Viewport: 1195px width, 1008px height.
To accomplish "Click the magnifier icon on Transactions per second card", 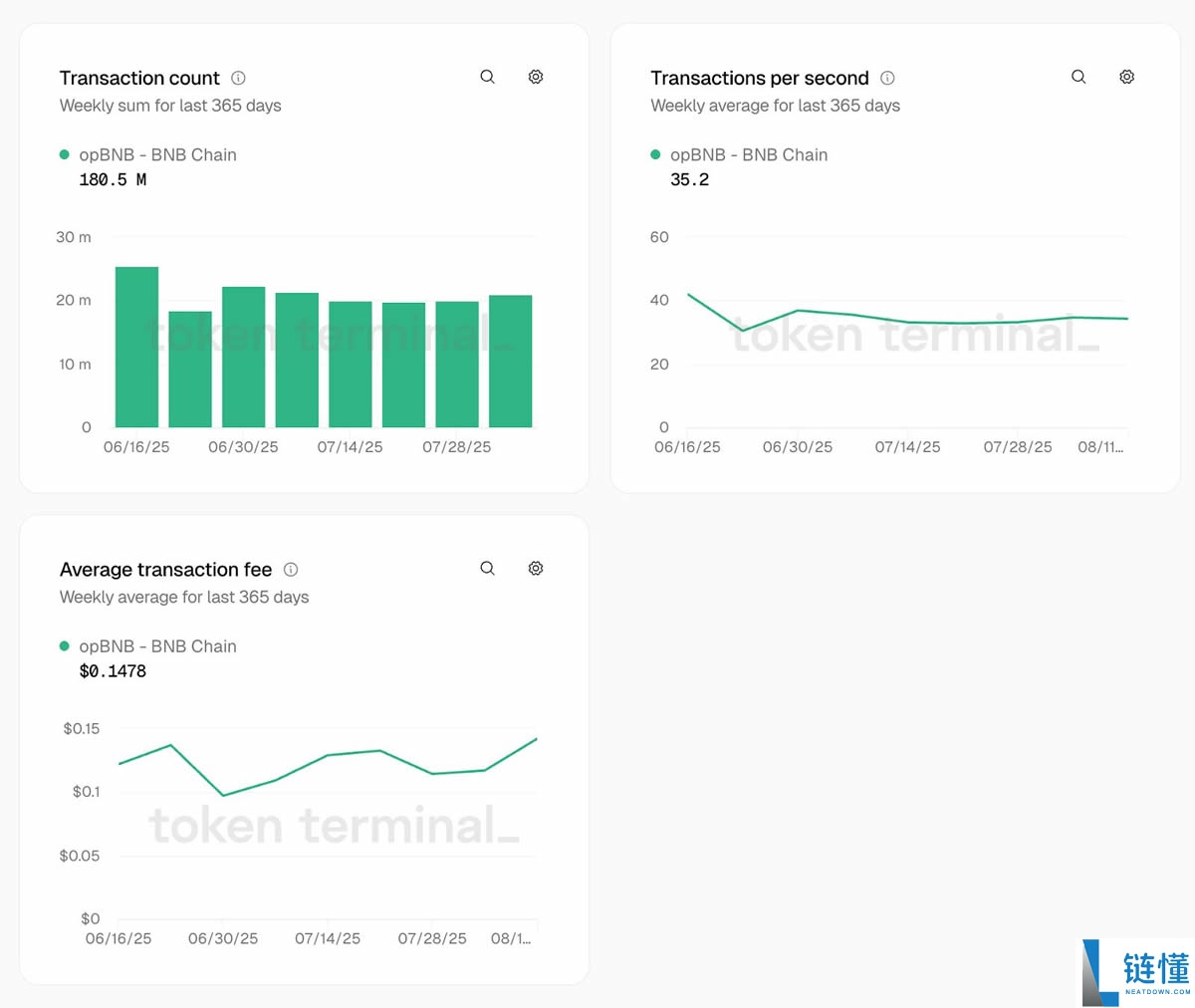I will tap(1078, 77).
